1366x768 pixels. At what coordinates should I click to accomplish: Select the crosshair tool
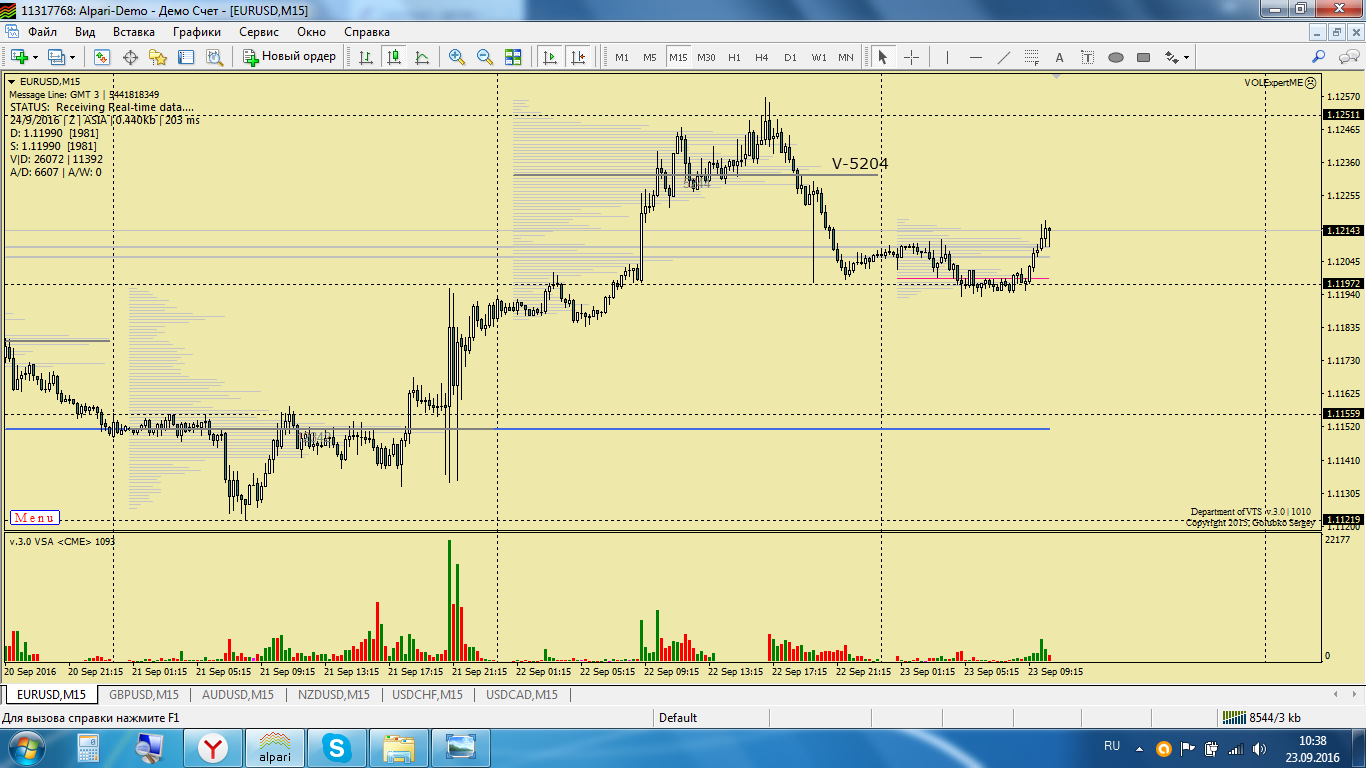click(911, 57)
